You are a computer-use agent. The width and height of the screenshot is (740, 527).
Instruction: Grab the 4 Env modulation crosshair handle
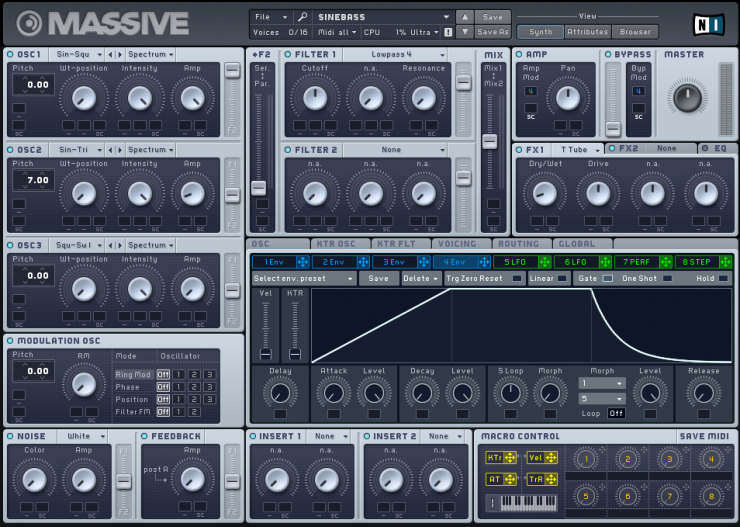[484, 262]
